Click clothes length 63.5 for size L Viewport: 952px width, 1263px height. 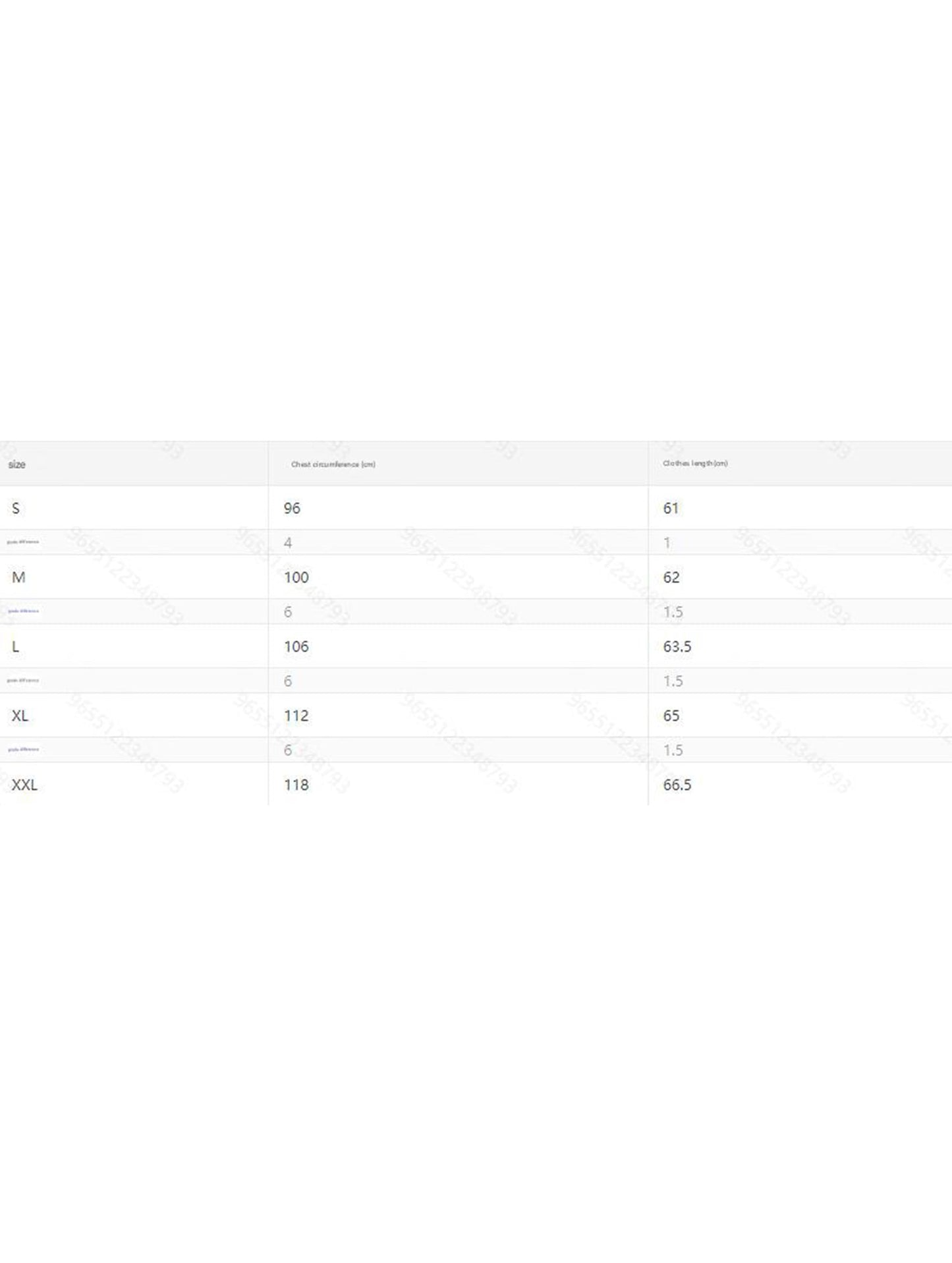click(x=677, y=646)
